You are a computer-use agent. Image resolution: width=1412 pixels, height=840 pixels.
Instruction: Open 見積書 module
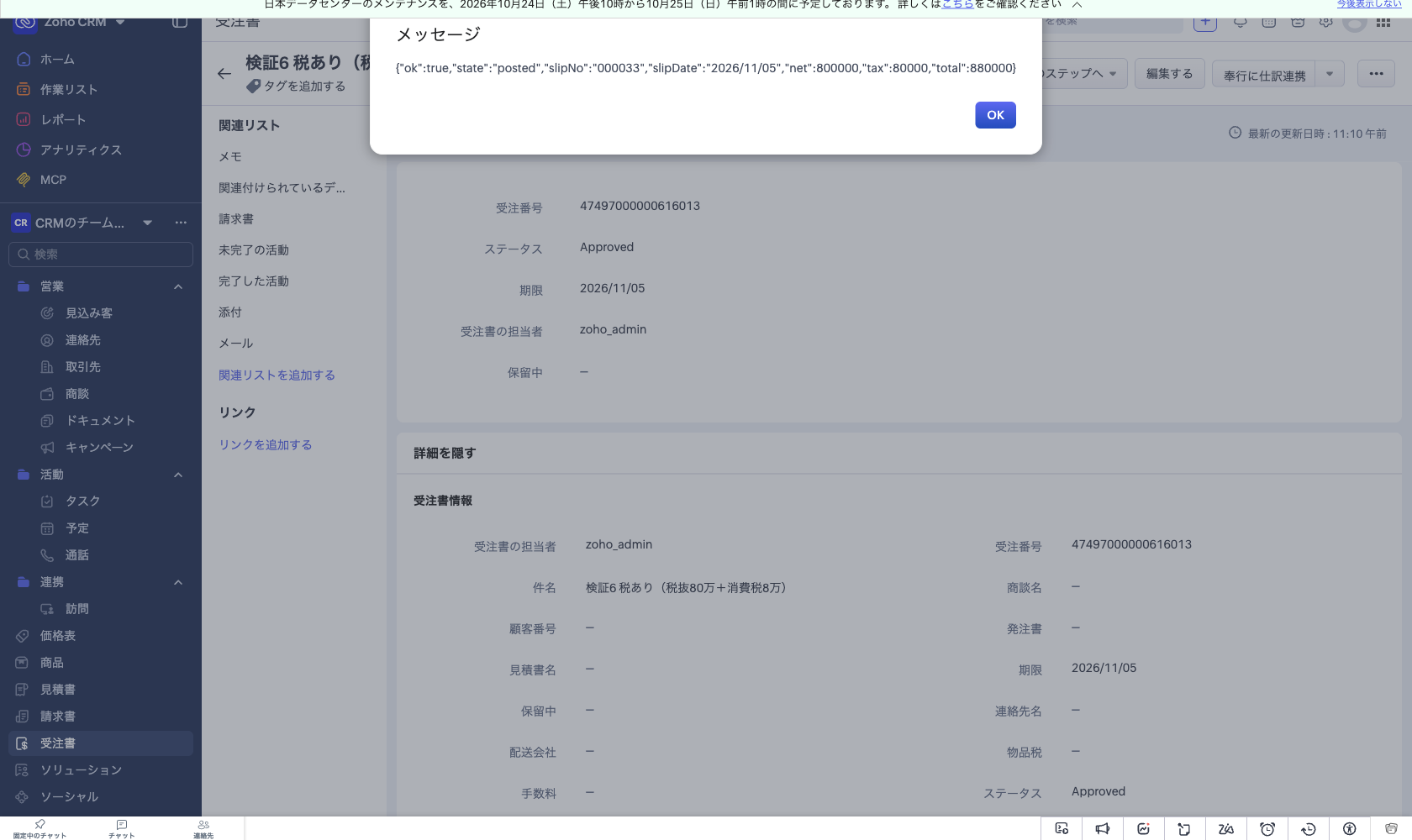[x=101, y=690]
